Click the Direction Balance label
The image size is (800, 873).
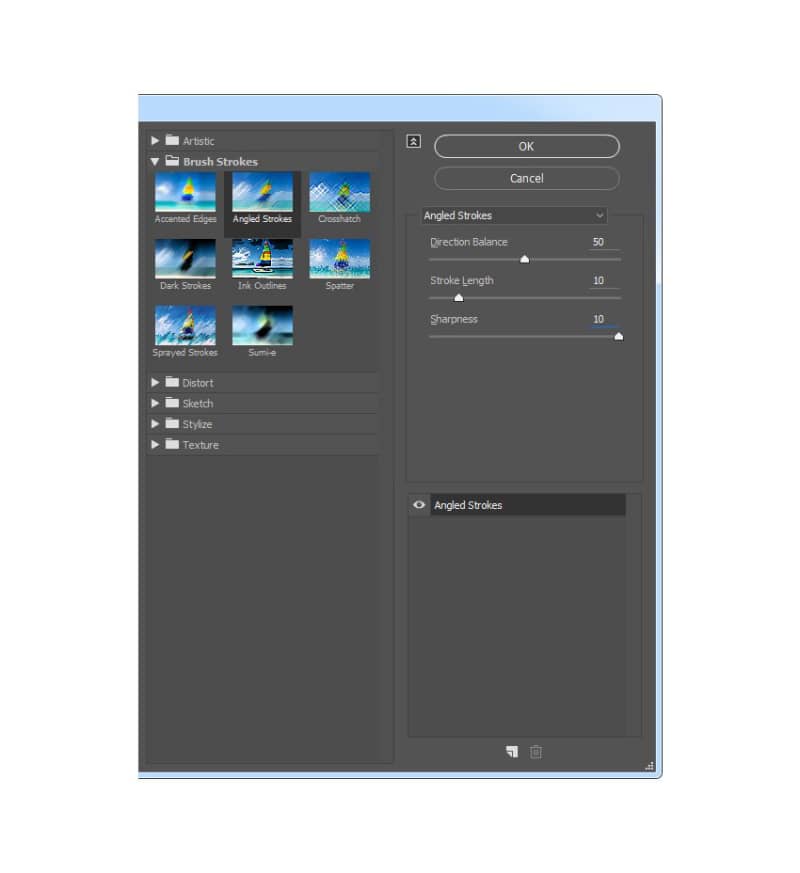469,242
